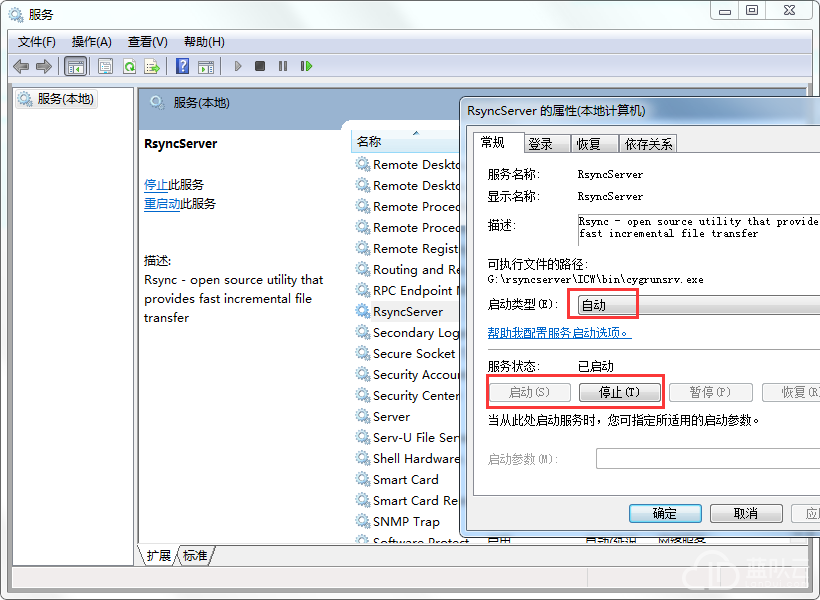Click the Start Service play icon
The image size is (820, 600).
(238, 66)
